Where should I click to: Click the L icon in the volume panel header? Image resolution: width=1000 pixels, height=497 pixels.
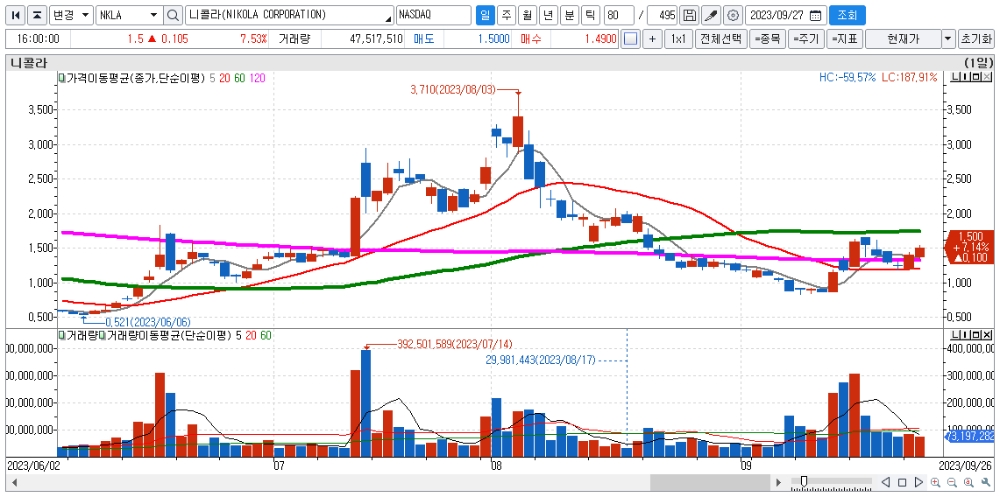(954, 334)
